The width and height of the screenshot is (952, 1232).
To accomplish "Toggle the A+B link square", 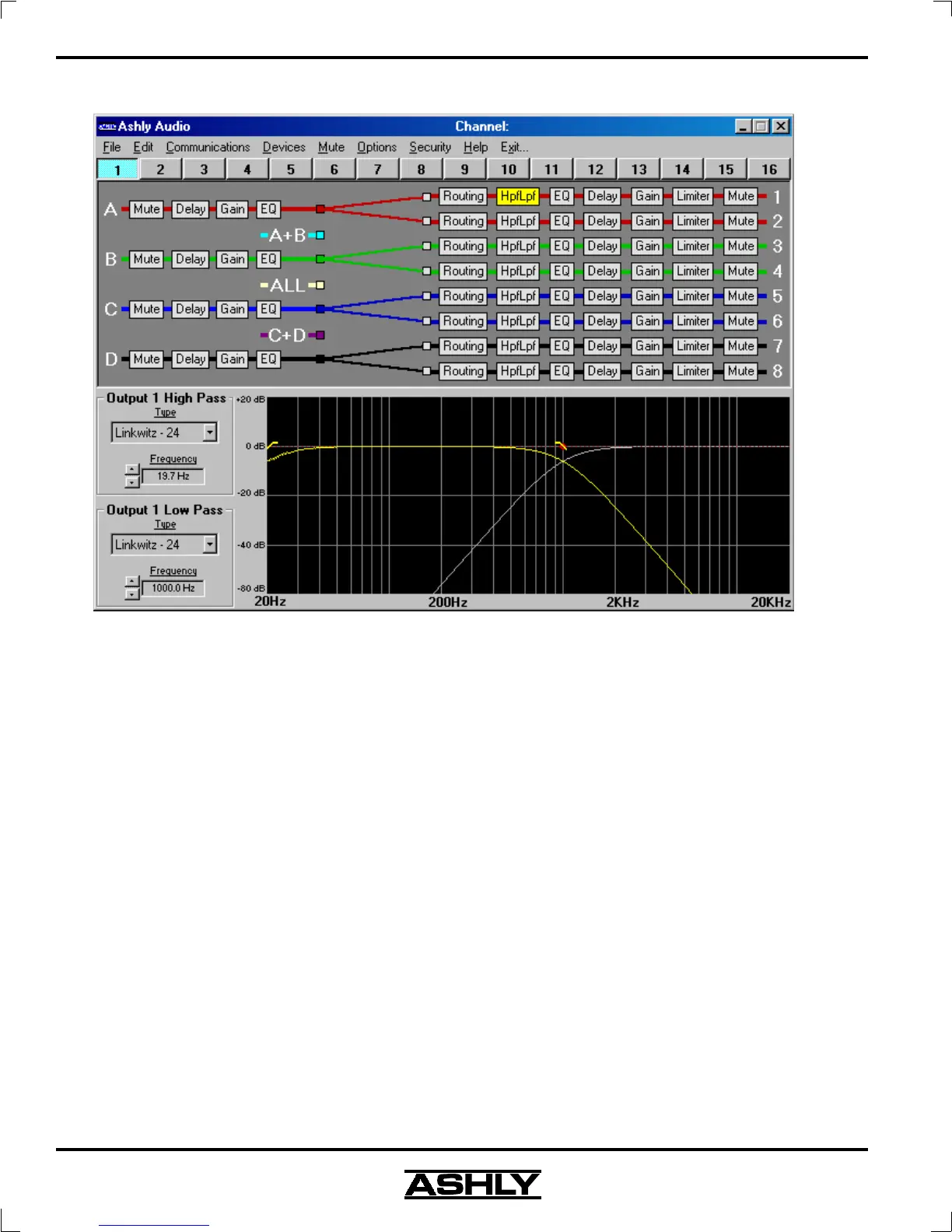I will (320, 235).
